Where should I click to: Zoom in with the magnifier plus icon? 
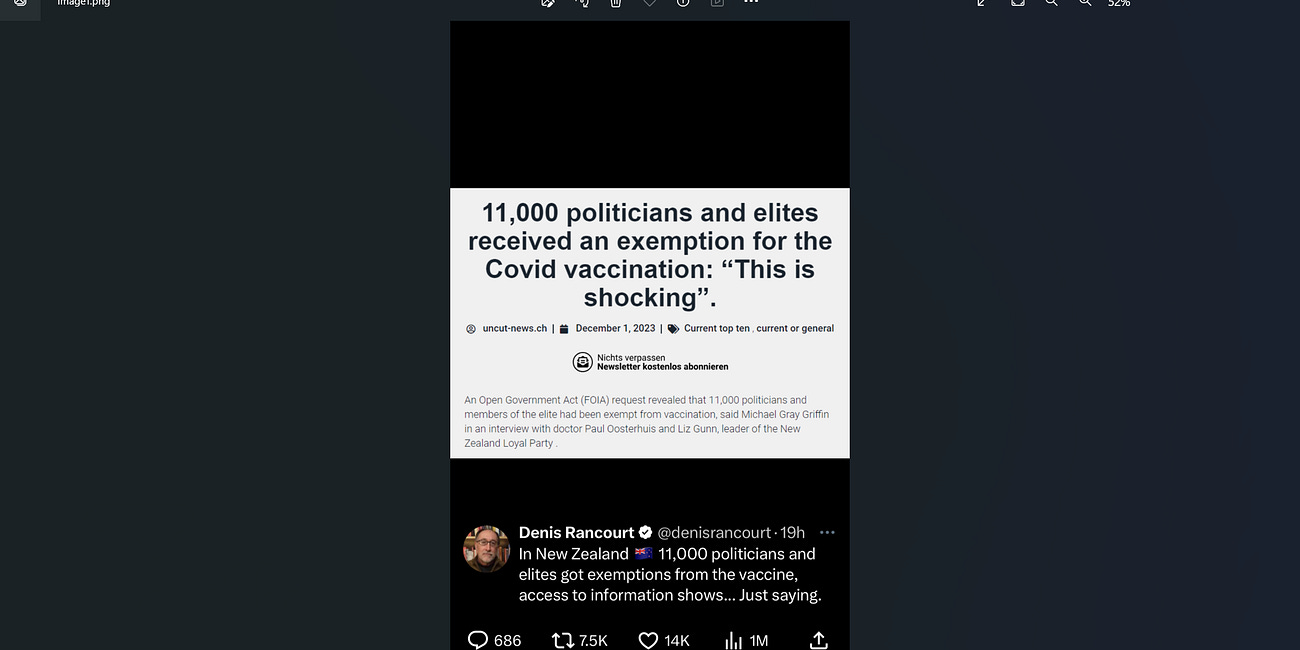click(x=1051, y=4)
